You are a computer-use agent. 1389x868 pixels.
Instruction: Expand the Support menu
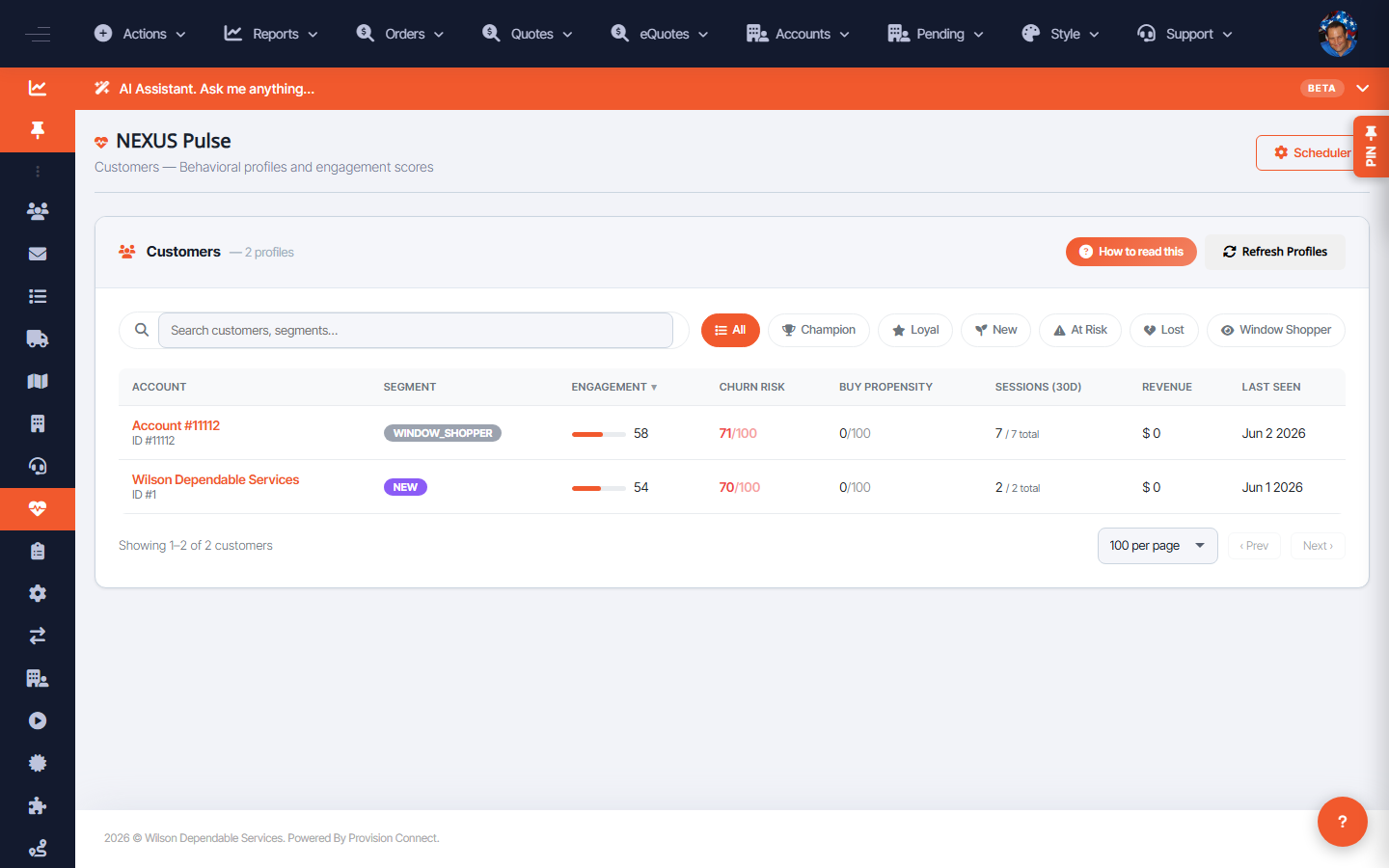[1185, 34]
